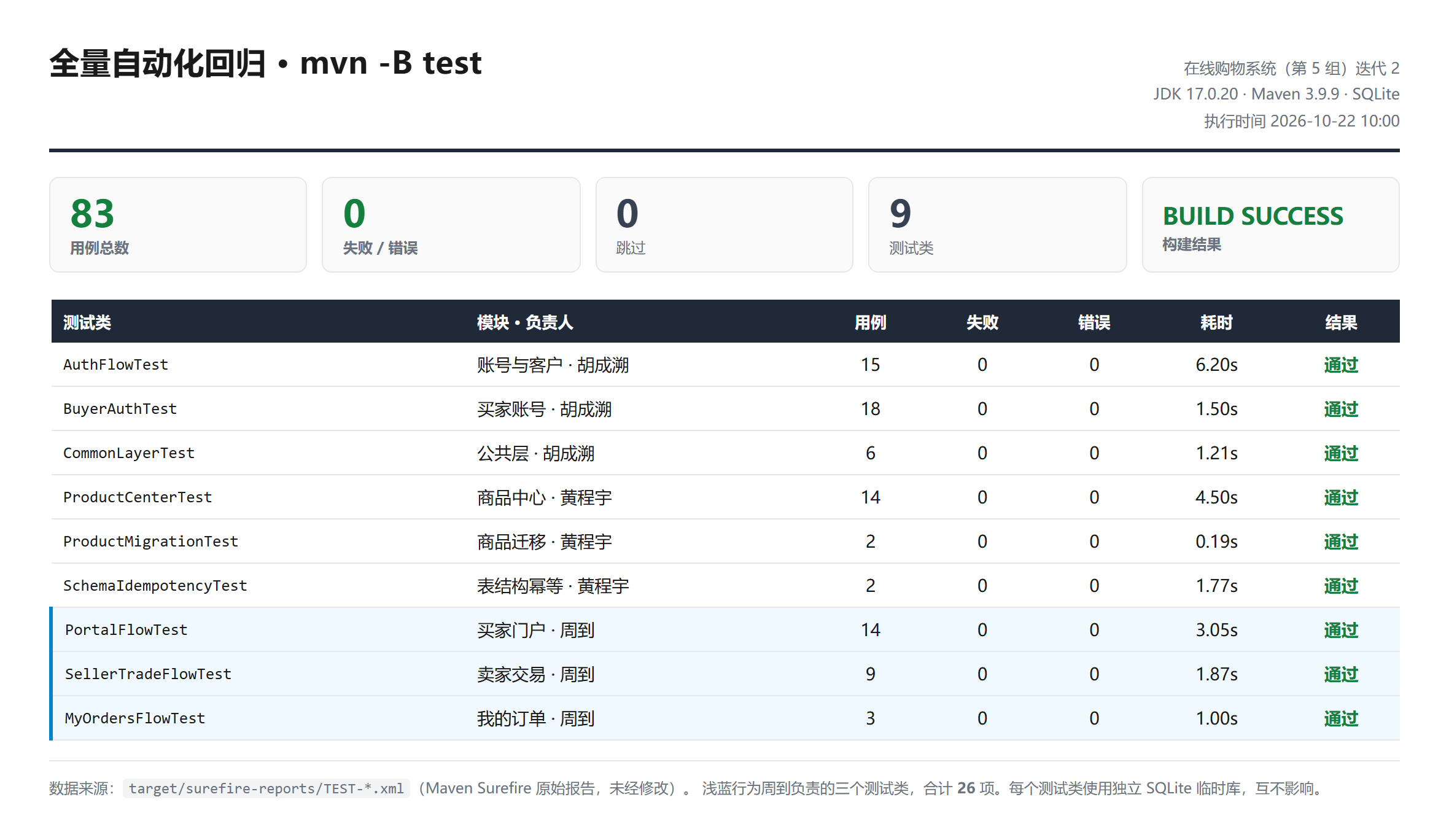Screen dimensions: 1449x840
Task: Click the 9 测试类 summary card
Action: coord(998,225)
